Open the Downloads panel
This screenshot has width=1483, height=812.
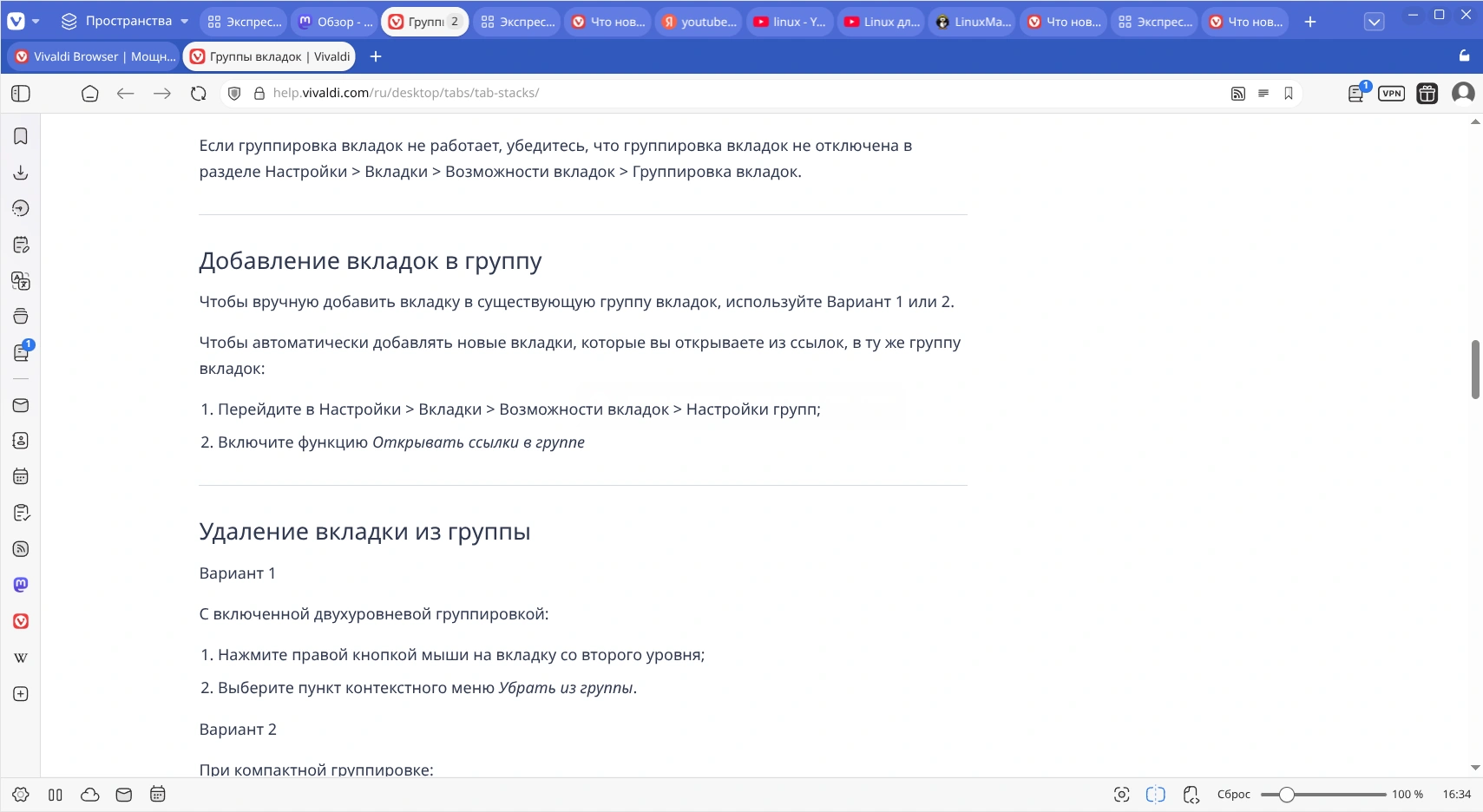[x=20, y=172]
